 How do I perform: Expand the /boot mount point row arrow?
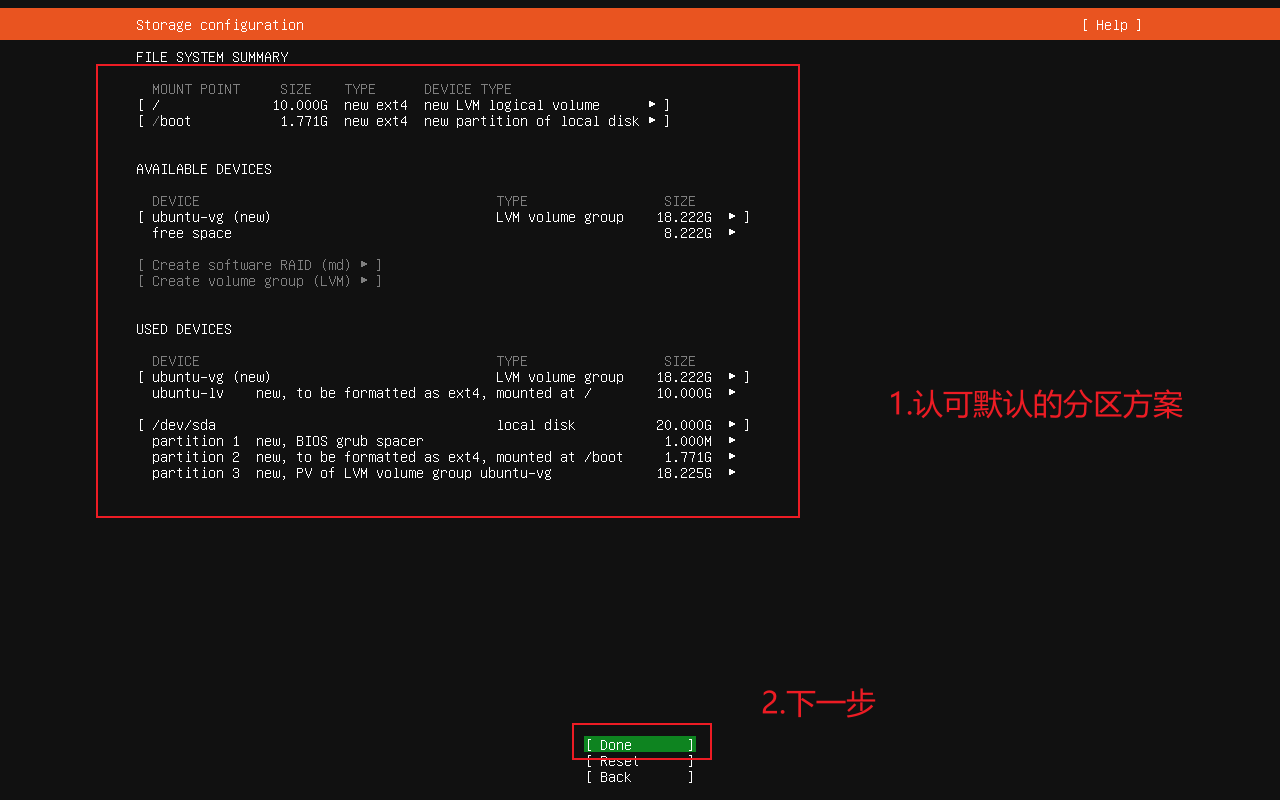(652, 121)
